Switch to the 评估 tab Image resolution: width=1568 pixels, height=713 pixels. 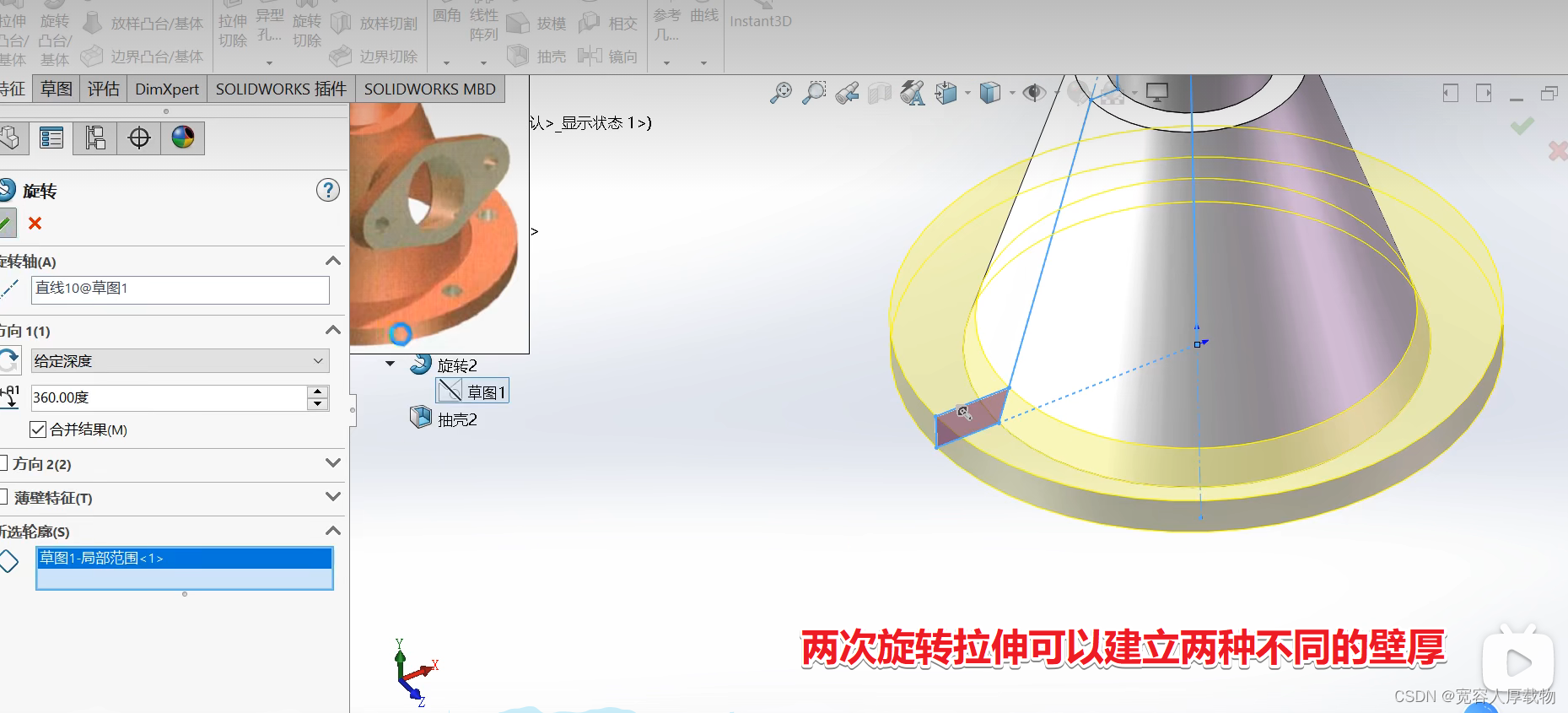104,89
